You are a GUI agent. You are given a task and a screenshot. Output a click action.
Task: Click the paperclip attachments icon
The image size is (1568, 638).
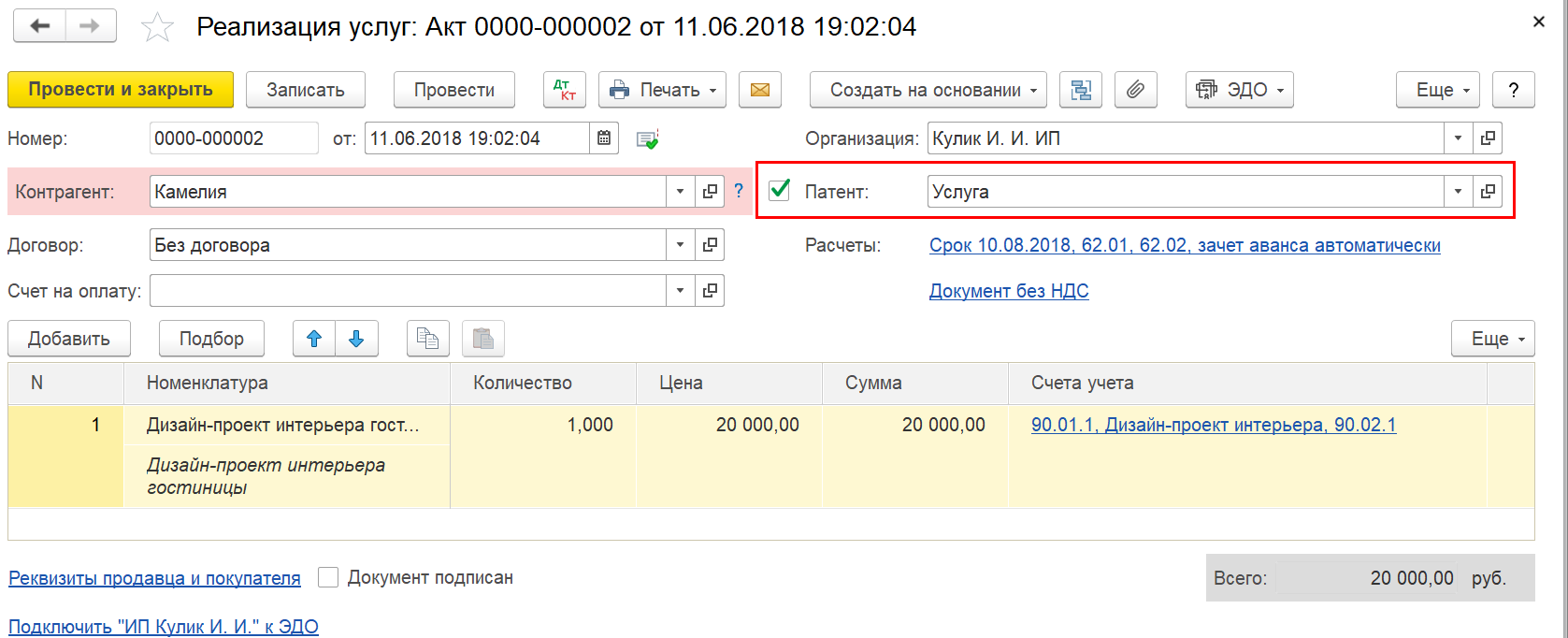click(x=1135, y=90)
